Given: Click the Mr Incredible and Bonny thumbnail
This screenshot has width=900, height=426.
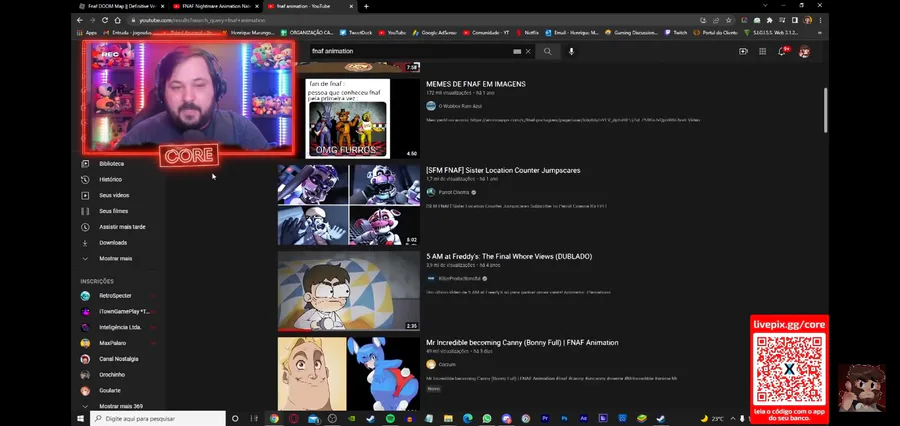Looking at the screenshot, I should click(x=348, y=374).
